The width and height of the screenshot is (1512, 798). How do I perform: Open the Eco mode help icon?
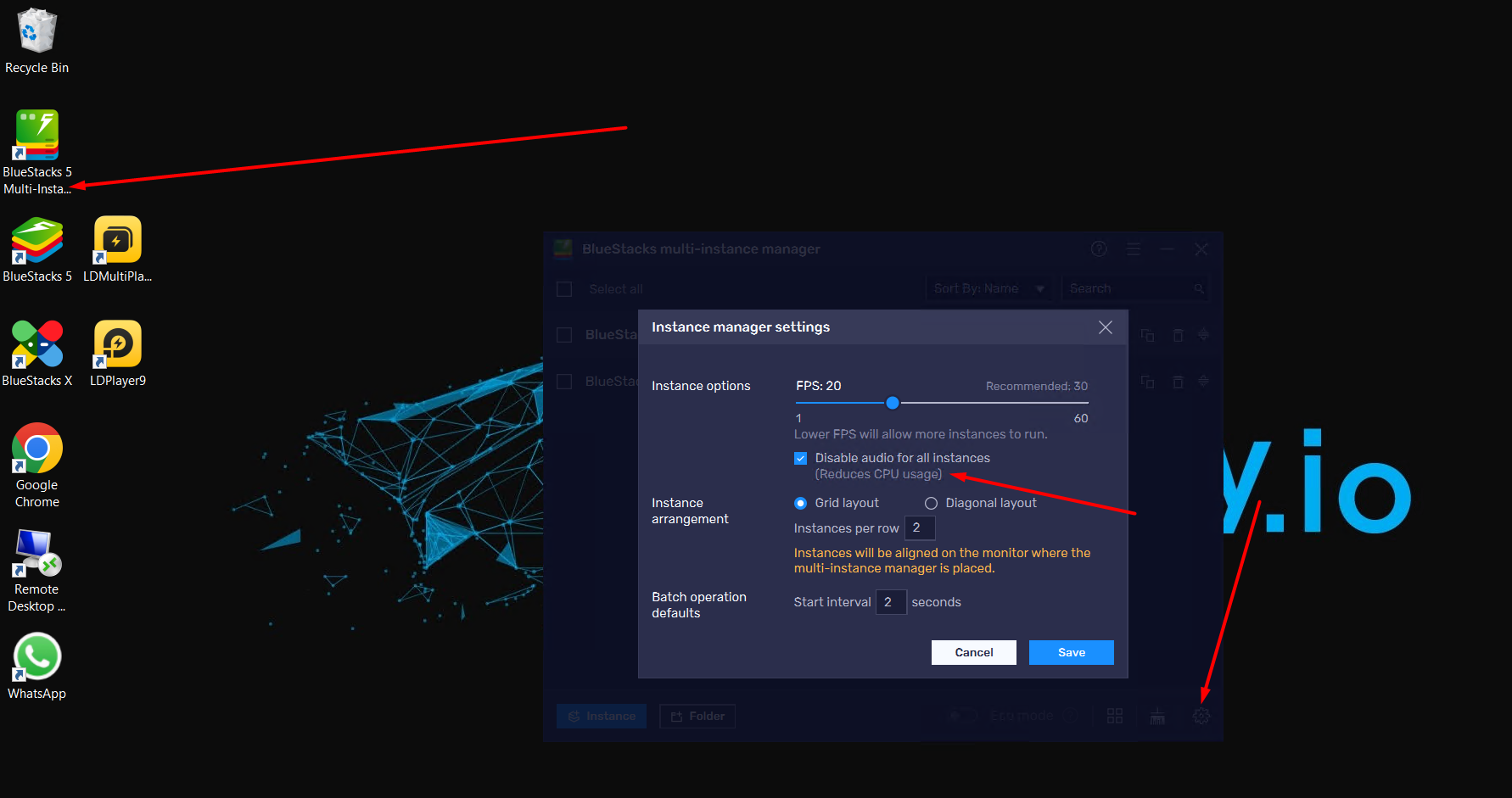pyautogui.click(x=1071, y=716)
